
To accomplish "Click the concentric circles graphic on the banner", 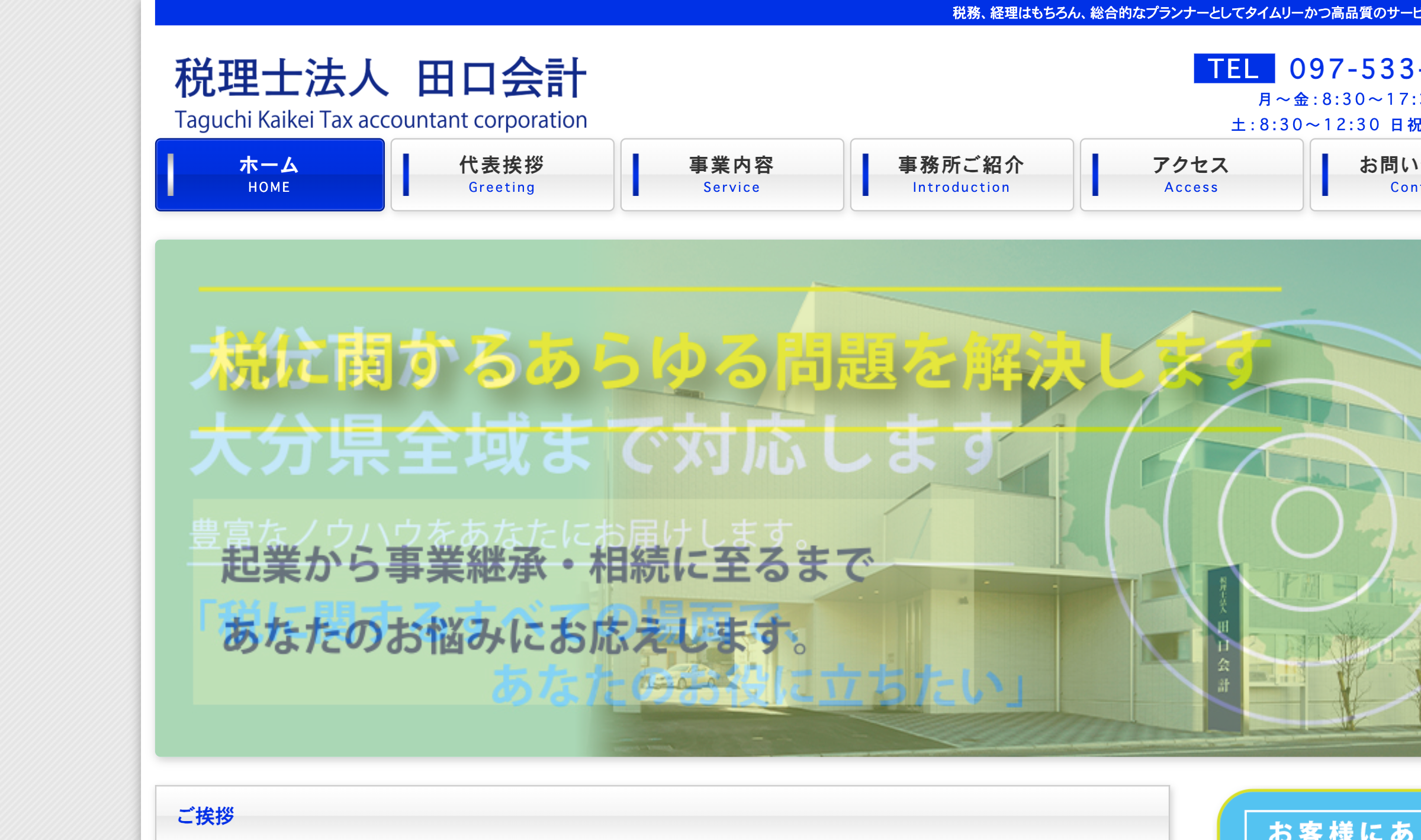I will [1307, 522].
